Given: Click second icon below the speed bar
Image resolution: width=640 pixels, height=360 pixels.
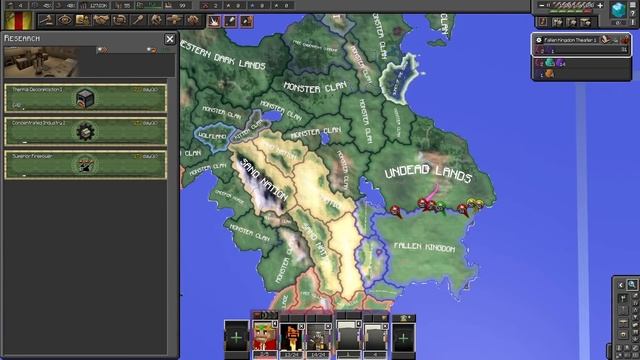Looking at the screenshot, I should [557, 22].
